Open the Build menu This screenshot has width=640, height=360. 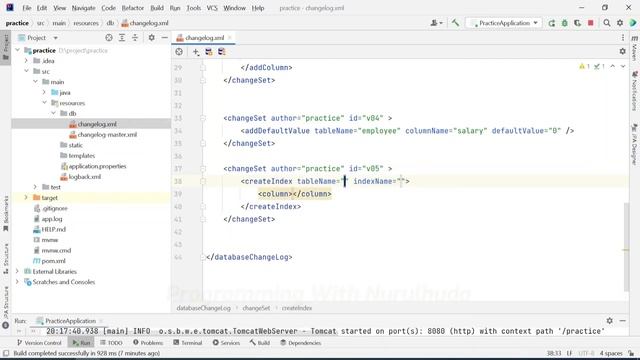(x=157, y=8)
